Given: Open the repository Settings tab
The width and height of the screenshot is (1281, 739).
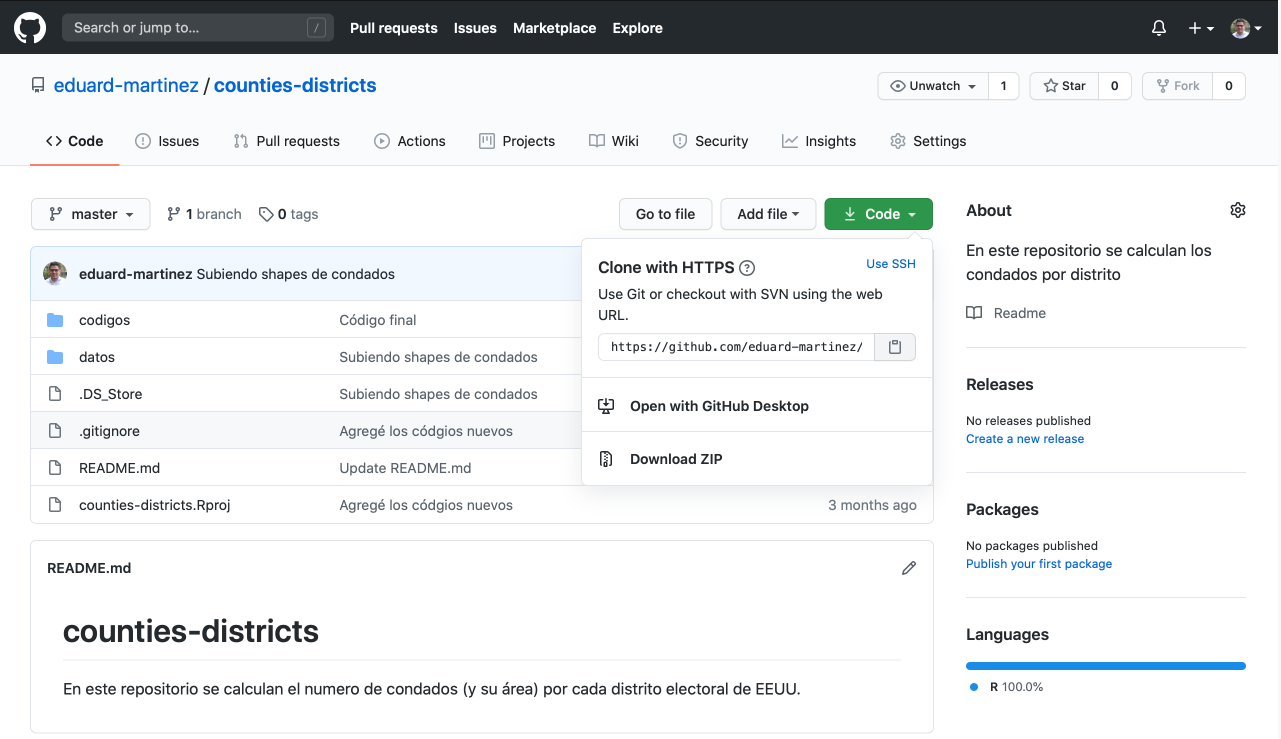Looking at the screenshot, I should pos(928,141).
